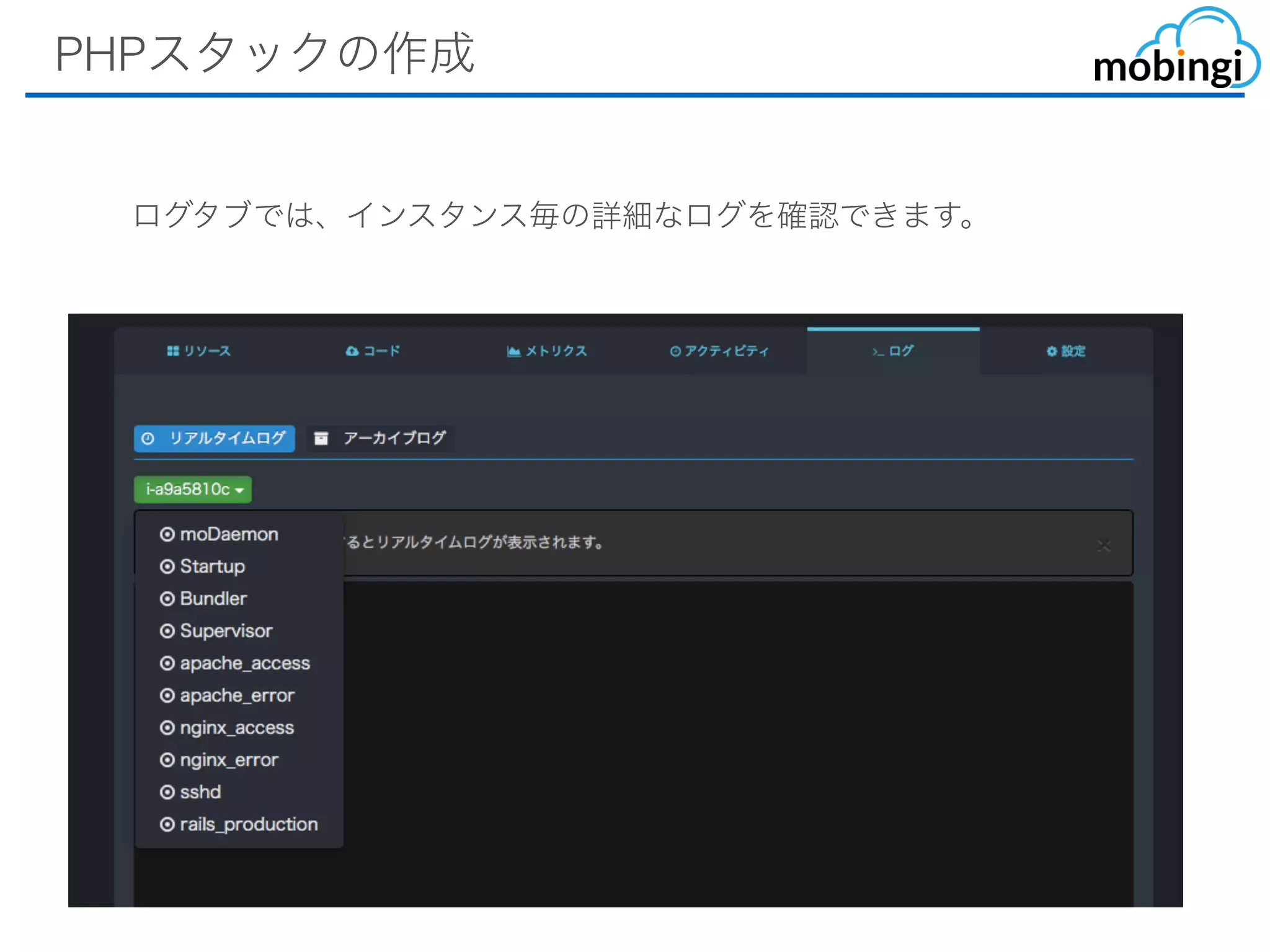1270x952 pixels.
Task: Open the 設定 tab
Action: pyautogui.click(x=1066, y=351)
